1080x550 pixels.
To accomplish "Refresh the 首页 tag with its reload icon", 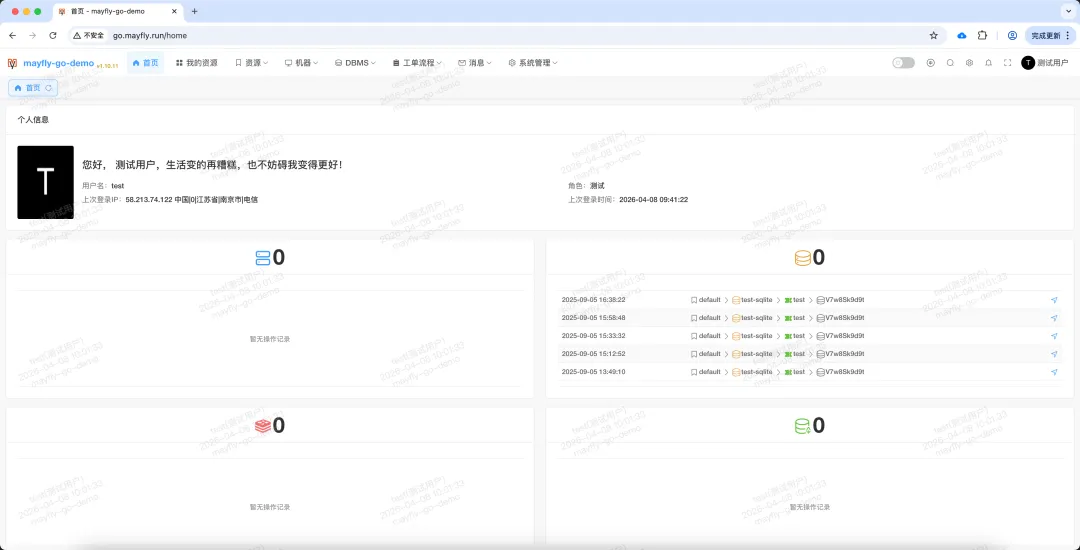I will [48, 88].
